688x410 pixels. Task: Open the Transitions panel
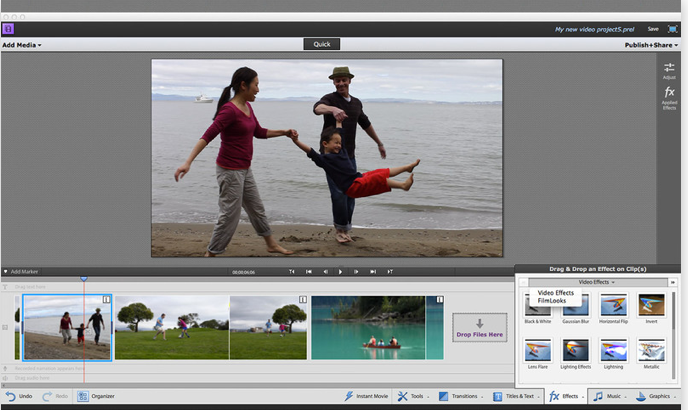[x=460, y=396]
